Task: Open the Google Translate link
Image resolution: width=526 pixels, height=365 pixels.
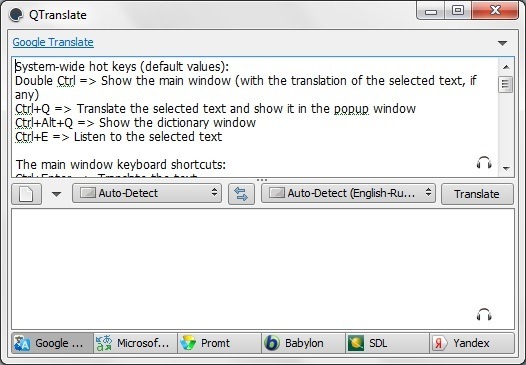Action: point(53,42)
